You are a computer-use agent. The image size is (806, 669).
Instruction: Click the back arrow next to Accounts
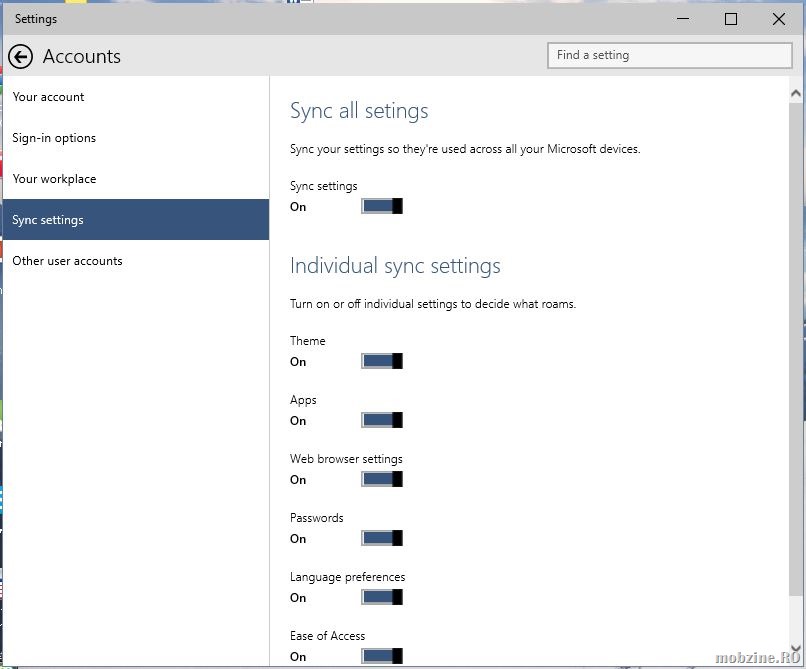[x=20, y=57]
